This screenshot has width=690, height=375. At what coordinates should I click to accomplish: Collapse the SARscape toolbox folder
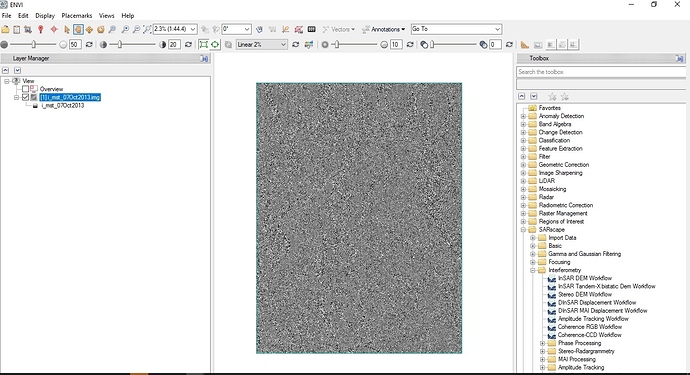point(523,230)
